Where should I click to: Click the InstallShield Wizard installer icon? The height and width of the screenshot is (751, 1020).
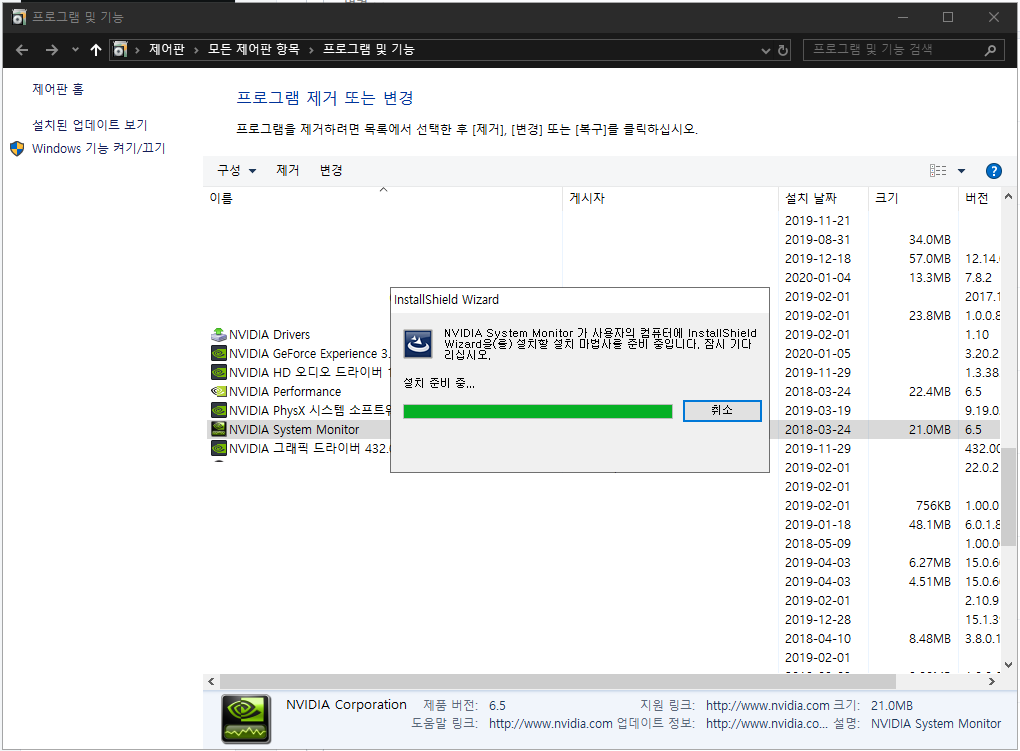click(x=418, y=344)
